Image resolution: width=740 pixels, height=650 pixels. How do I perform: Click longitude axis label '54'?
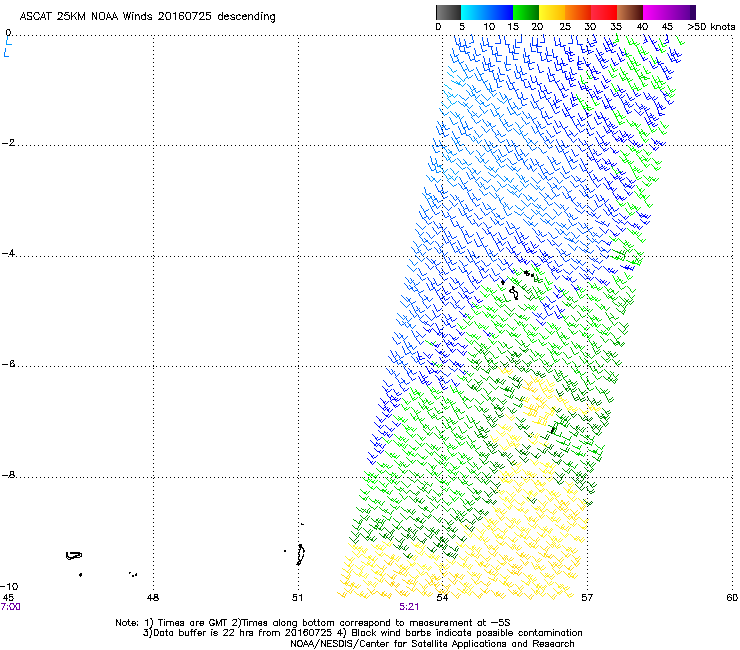(442, 598)
